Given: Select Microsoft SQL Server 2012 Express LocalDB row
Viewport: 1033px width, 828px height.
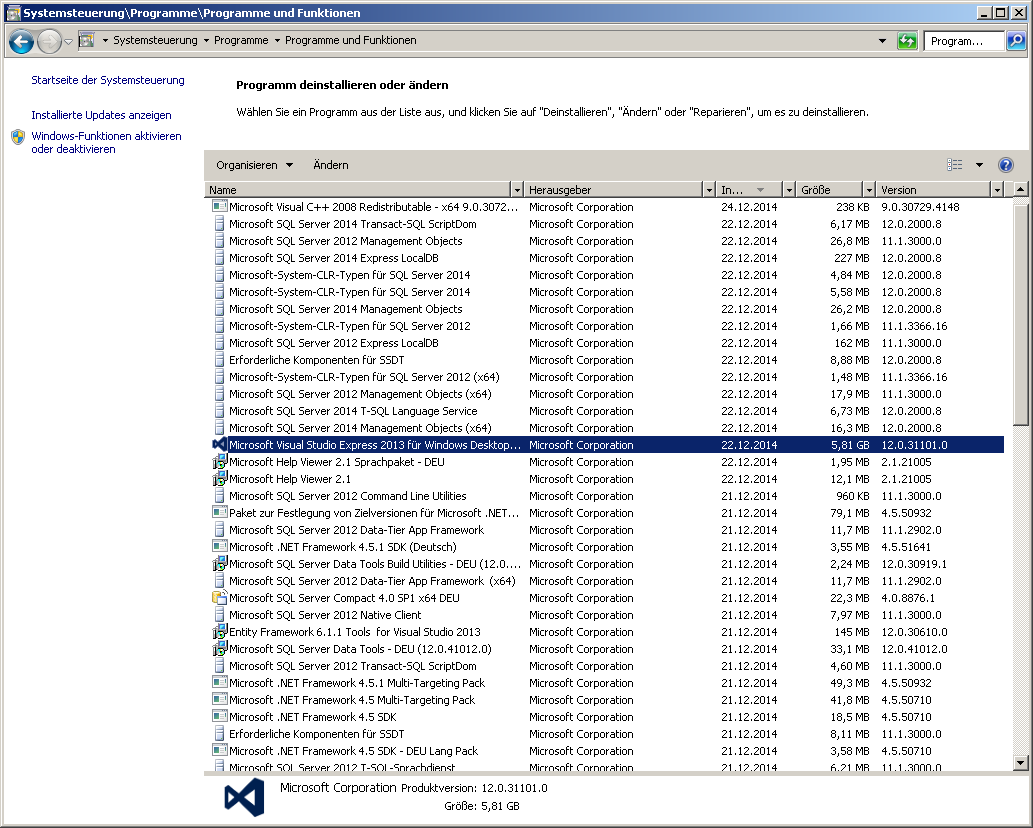Looking at the screenshot, I should click(607, 343).
